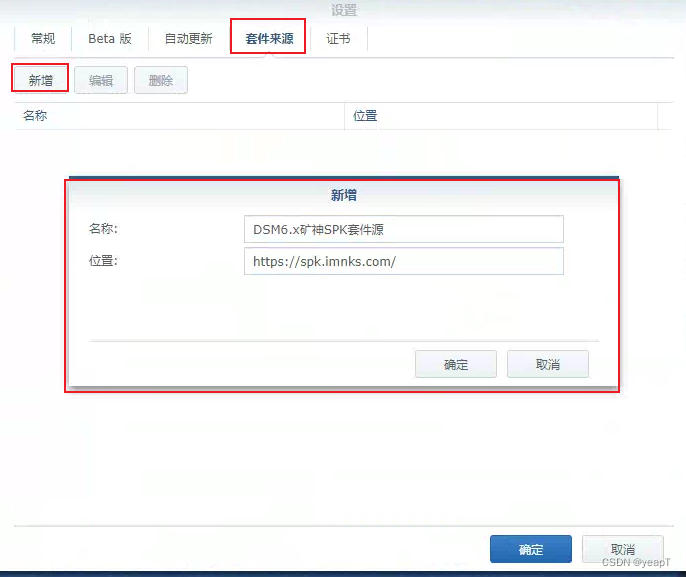Sort by the 名称 column header
Image resolution: width=686 pixels, height=577 pixels.
(179, 116)
